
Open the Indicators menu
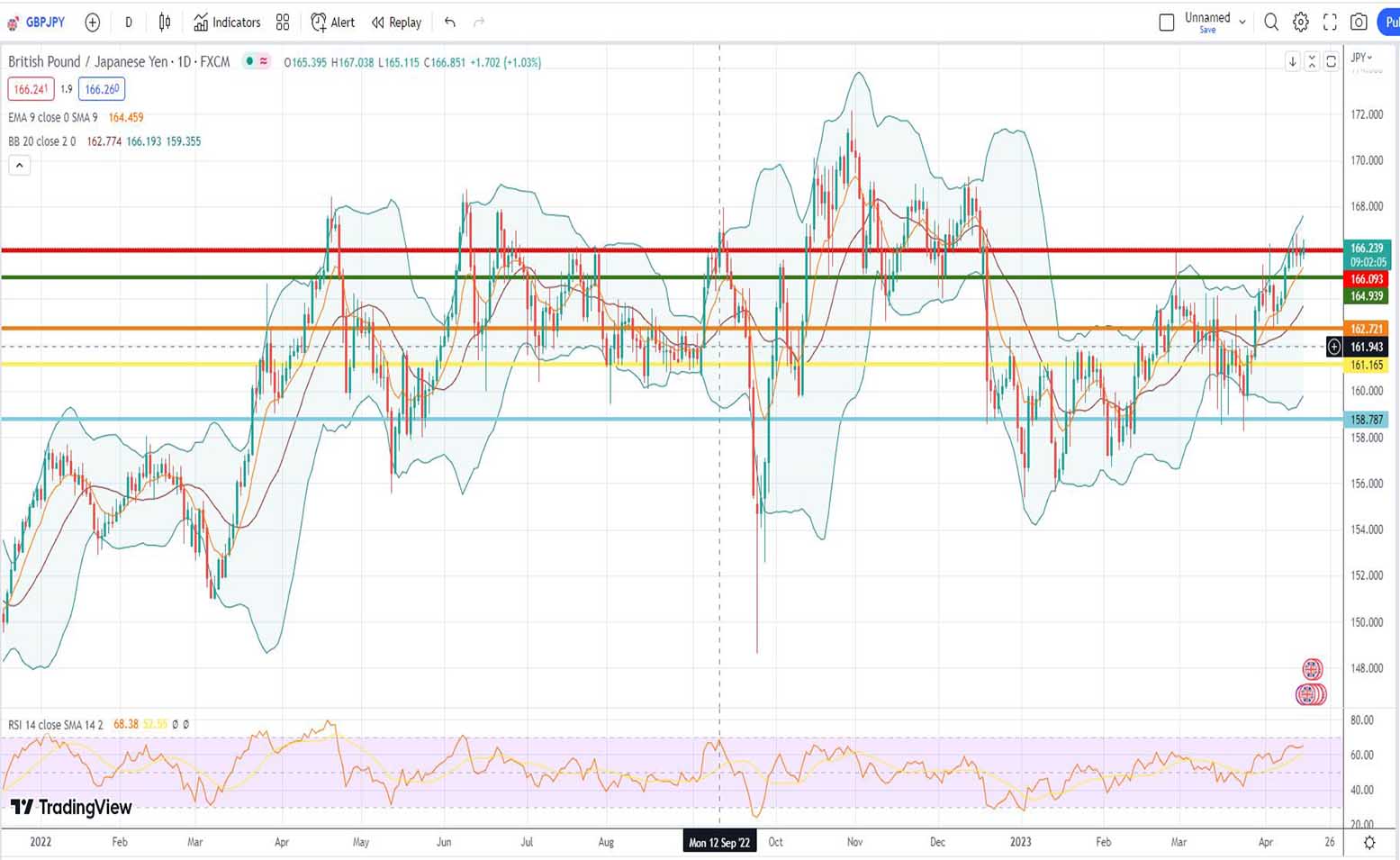(227, 23)
